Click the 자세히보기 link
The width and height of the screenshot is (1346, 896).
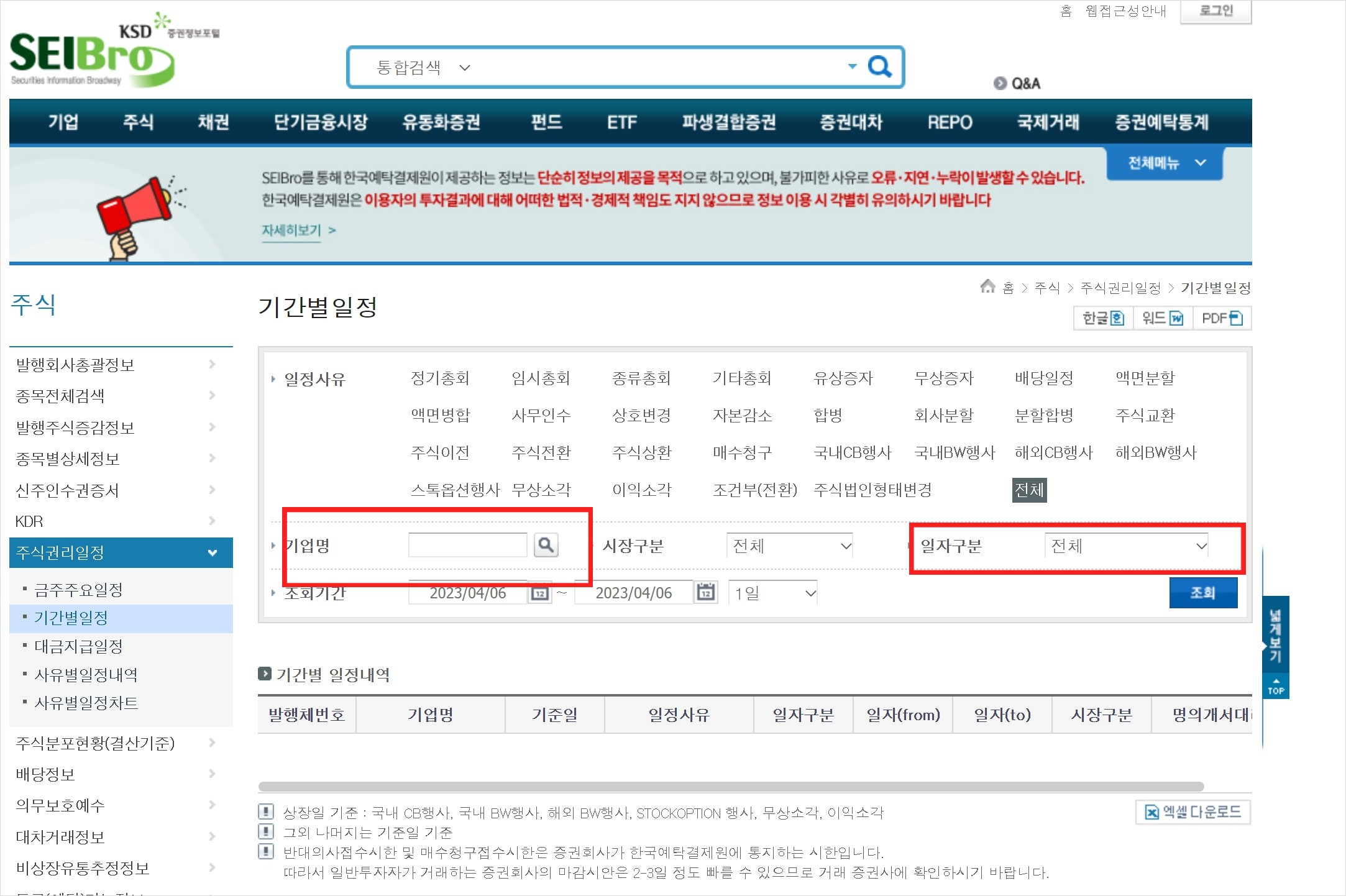click(291, 231)
